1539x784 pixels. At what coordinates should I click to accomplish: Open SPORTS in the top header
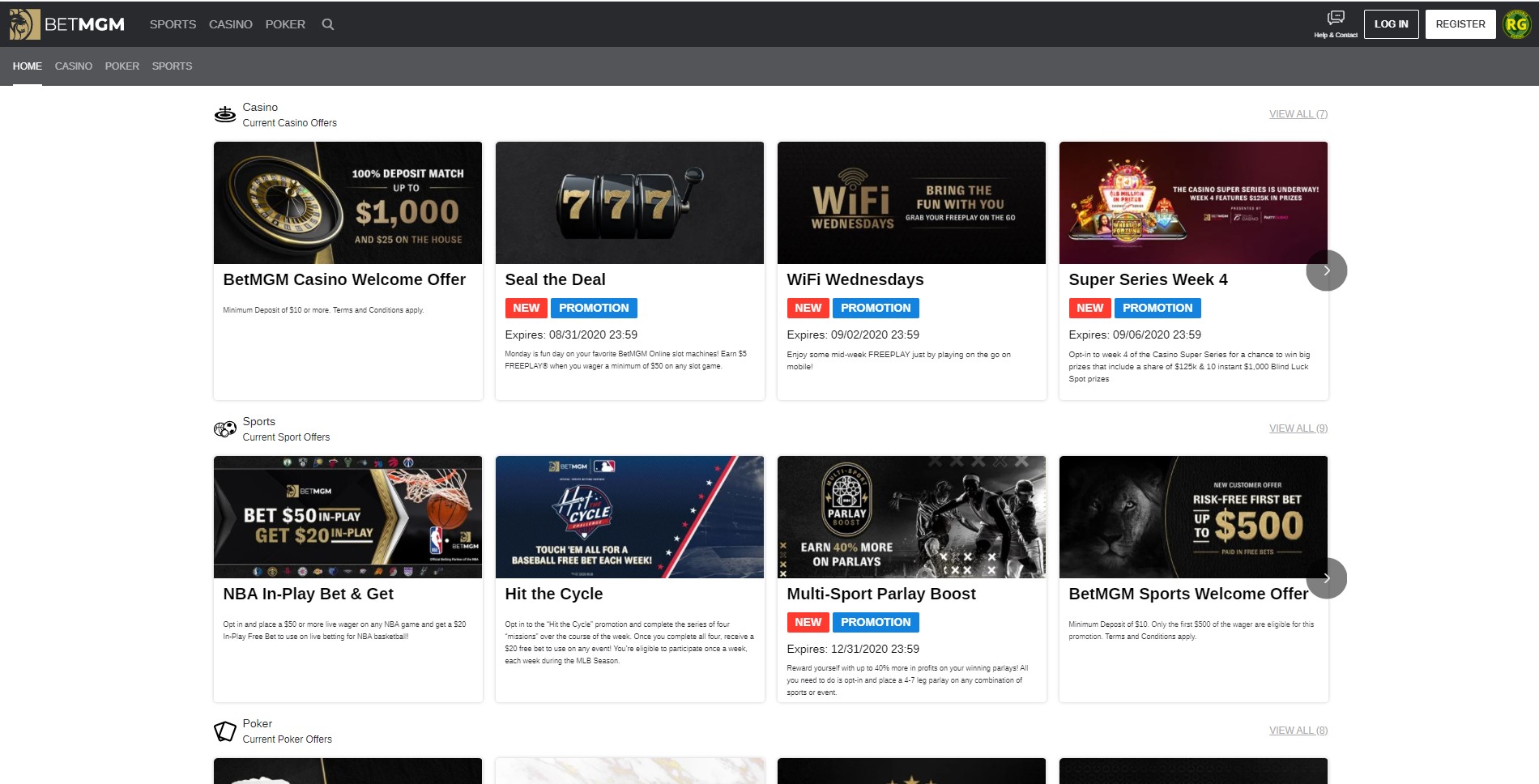[173, 24]
